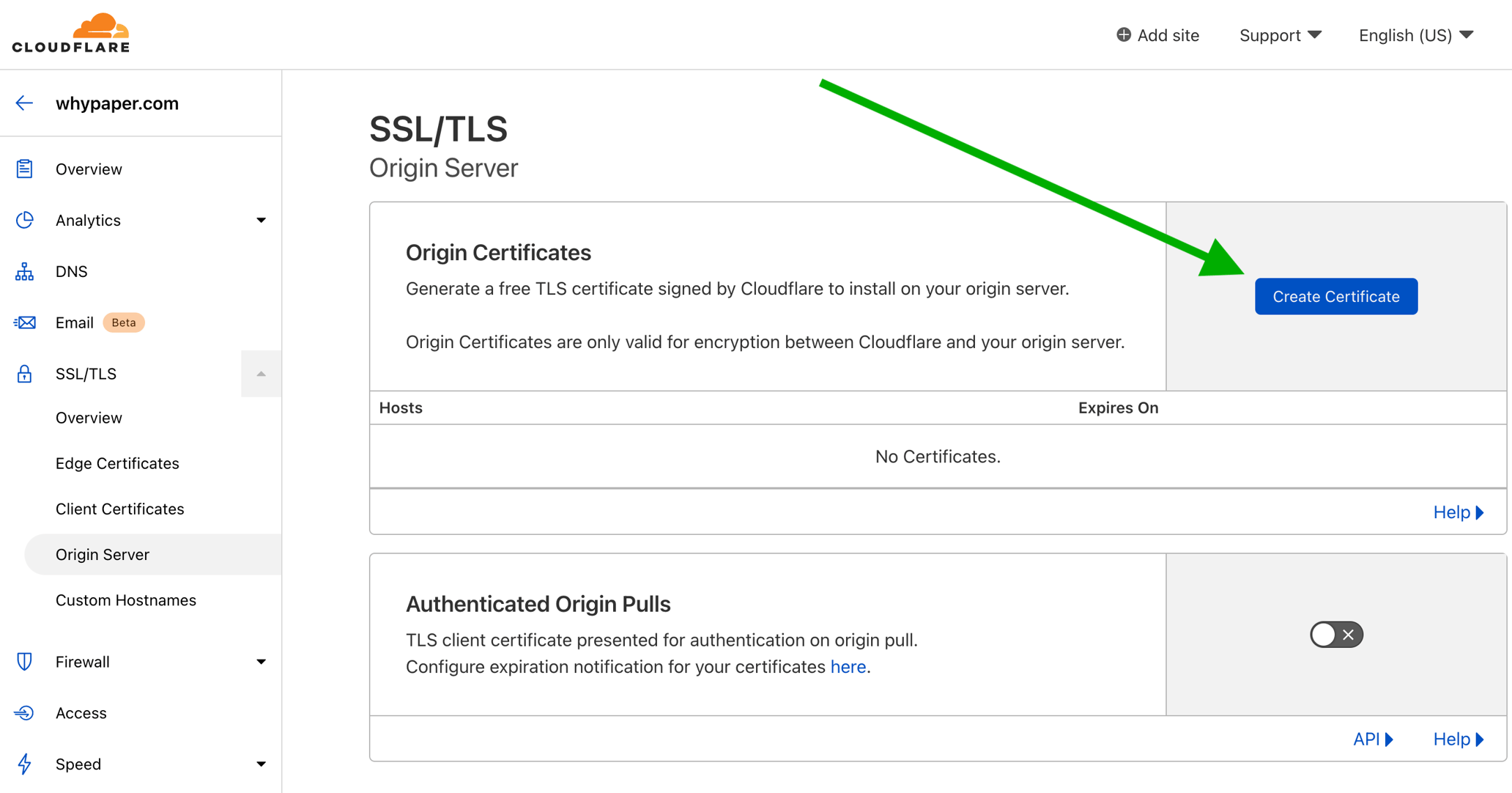Click the SSL/TLS padlock icon
Image resolution: width=1512 pixels, height=793 pixels.
click(x=24, y=374)
